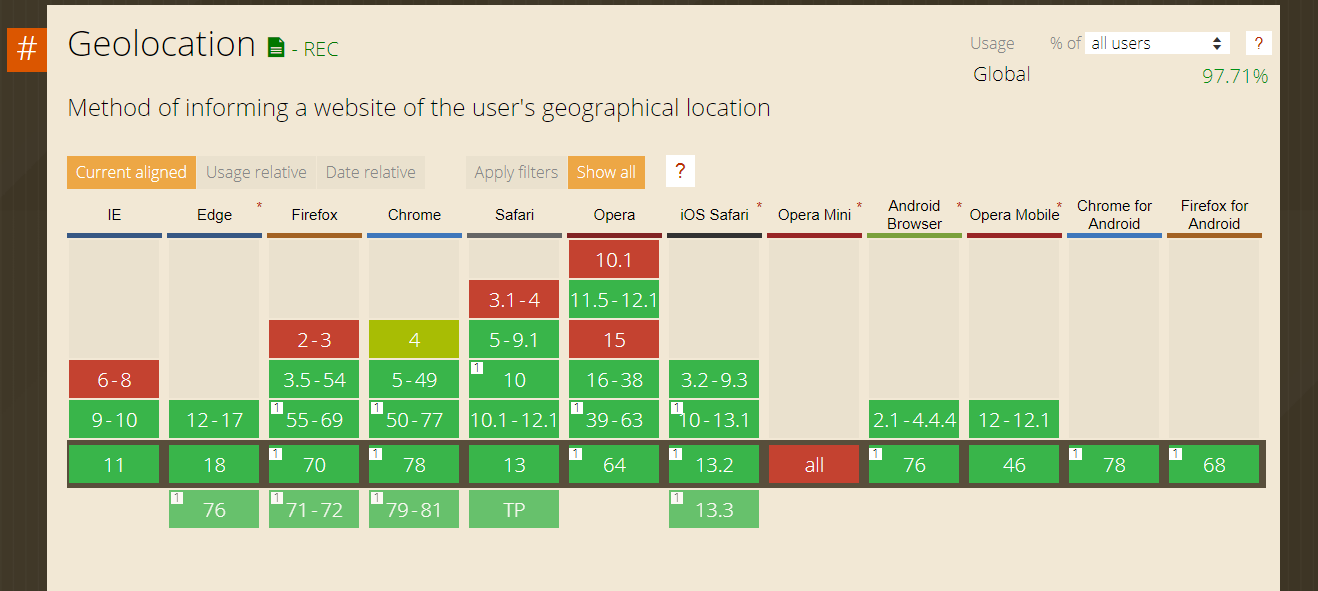Switch to the Usage relative view
1318x591 pixels.
click(x=256, y=171)
